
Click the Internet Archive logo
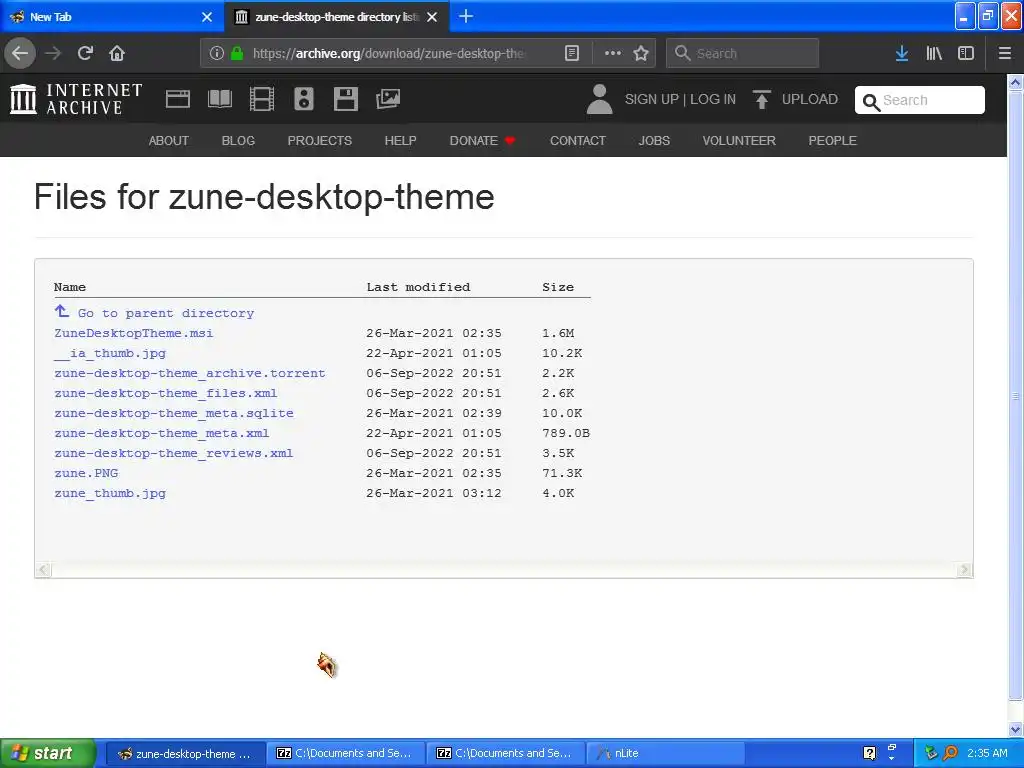click(x=76, y=99)
